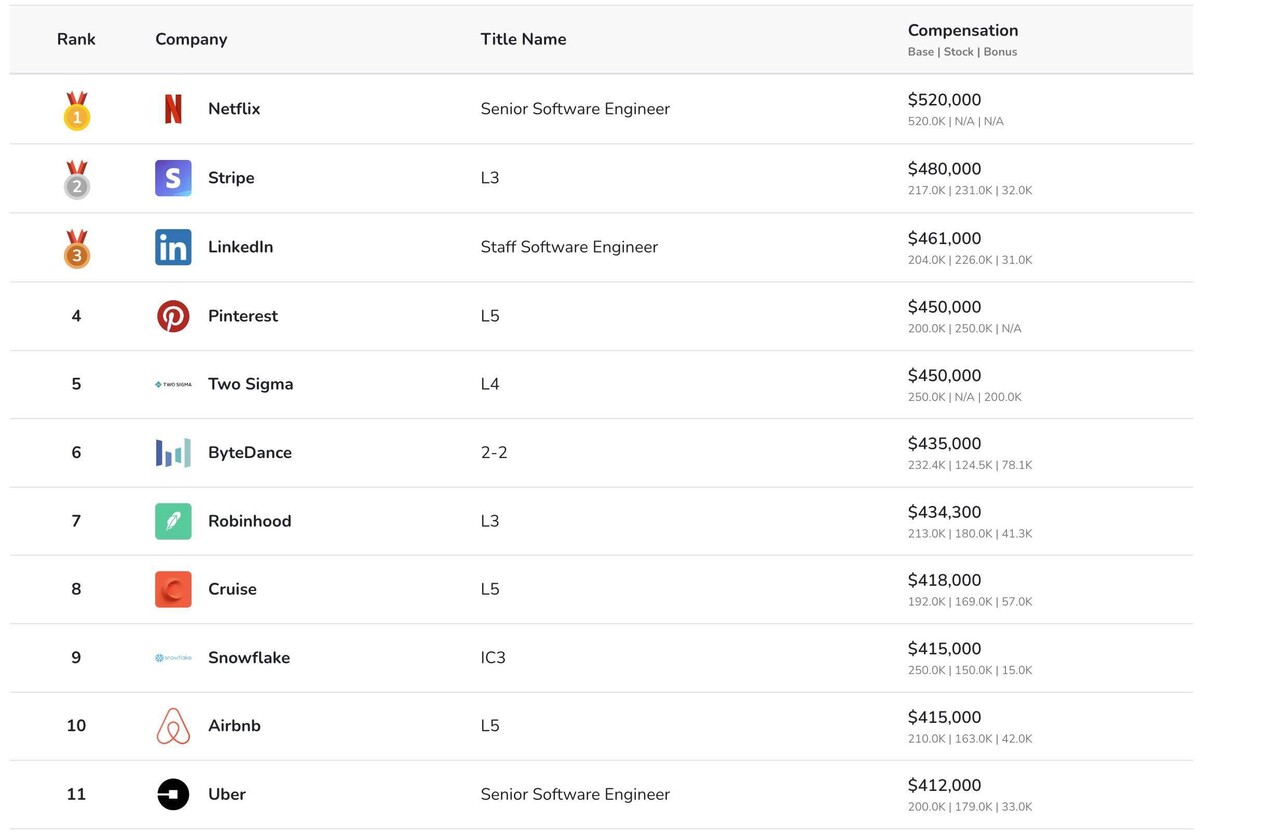Click the Snowflake logo icon
1280x833 pixels.
click(173, 658)
